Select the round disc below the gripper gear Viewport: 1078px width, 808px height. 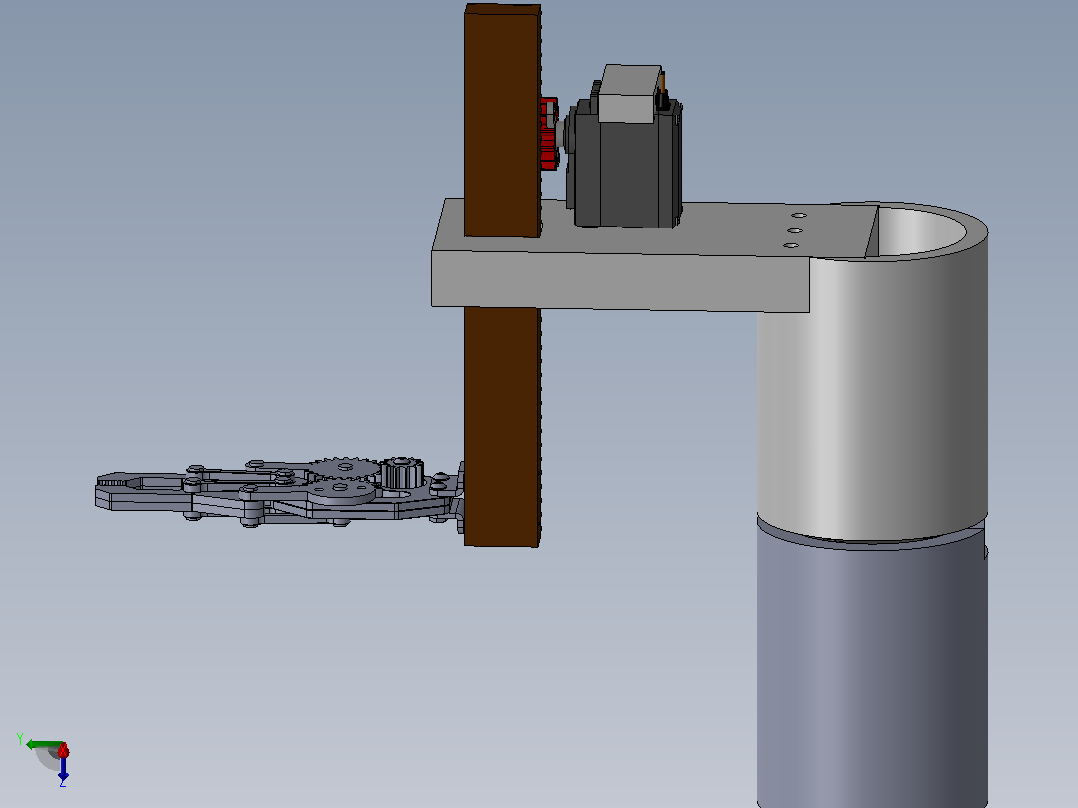[340, 490]
